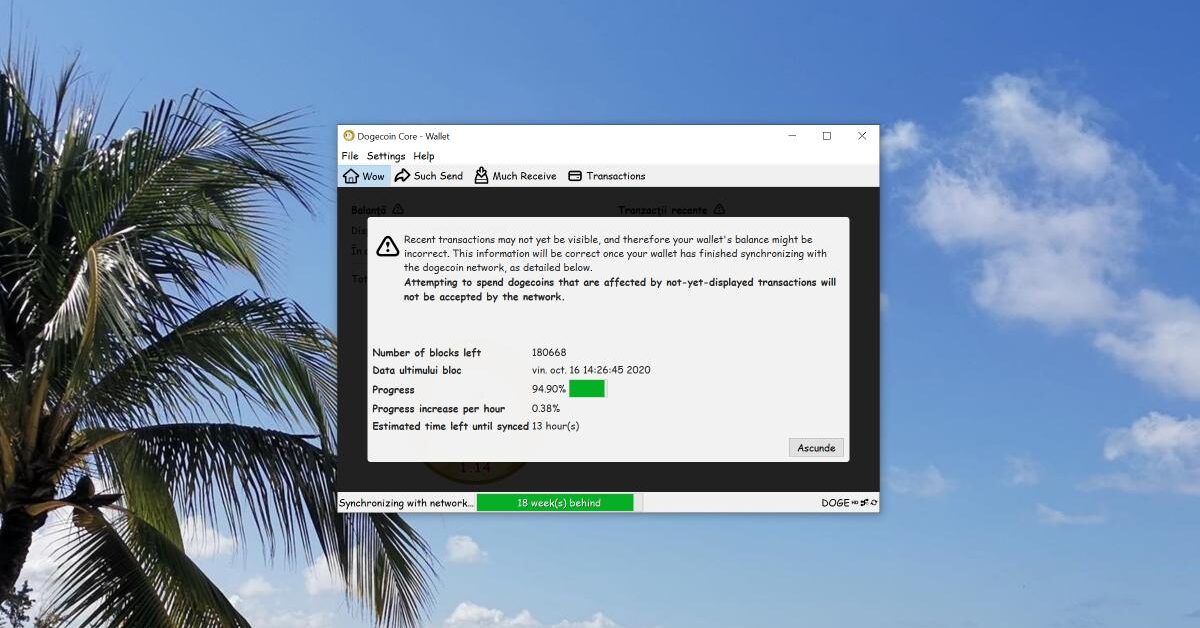Open the Settings menu
Image resolution: width=1200 pixels, height=628 pixels.
[386, 156]
